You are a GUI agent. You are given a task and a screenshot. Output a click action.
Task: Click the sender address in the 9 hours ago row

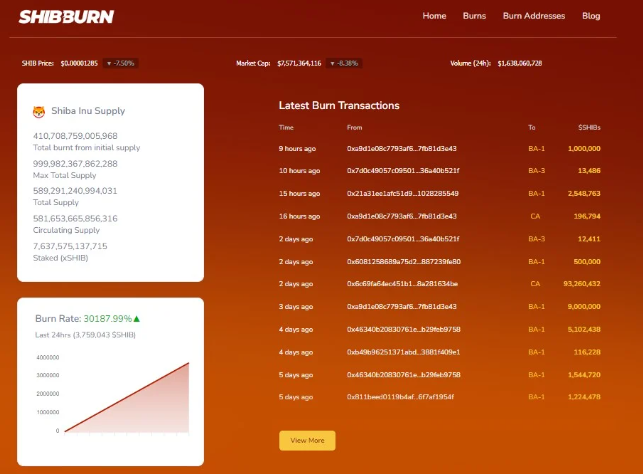click(x=401, y=148)
